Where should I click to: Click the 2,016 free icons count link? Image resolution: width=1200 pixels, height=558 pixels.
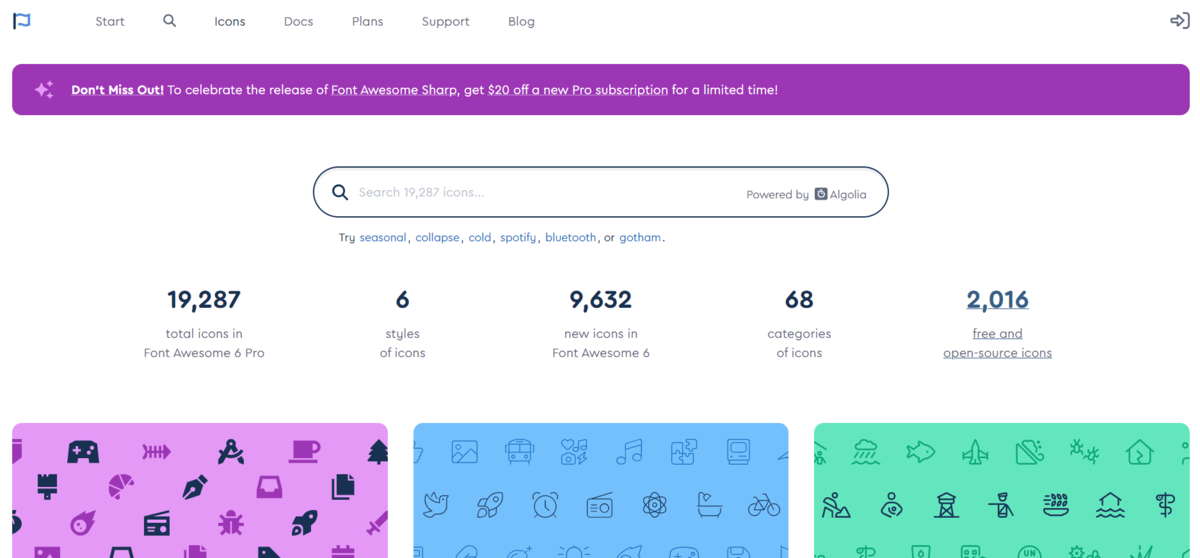tap(997, 299)
